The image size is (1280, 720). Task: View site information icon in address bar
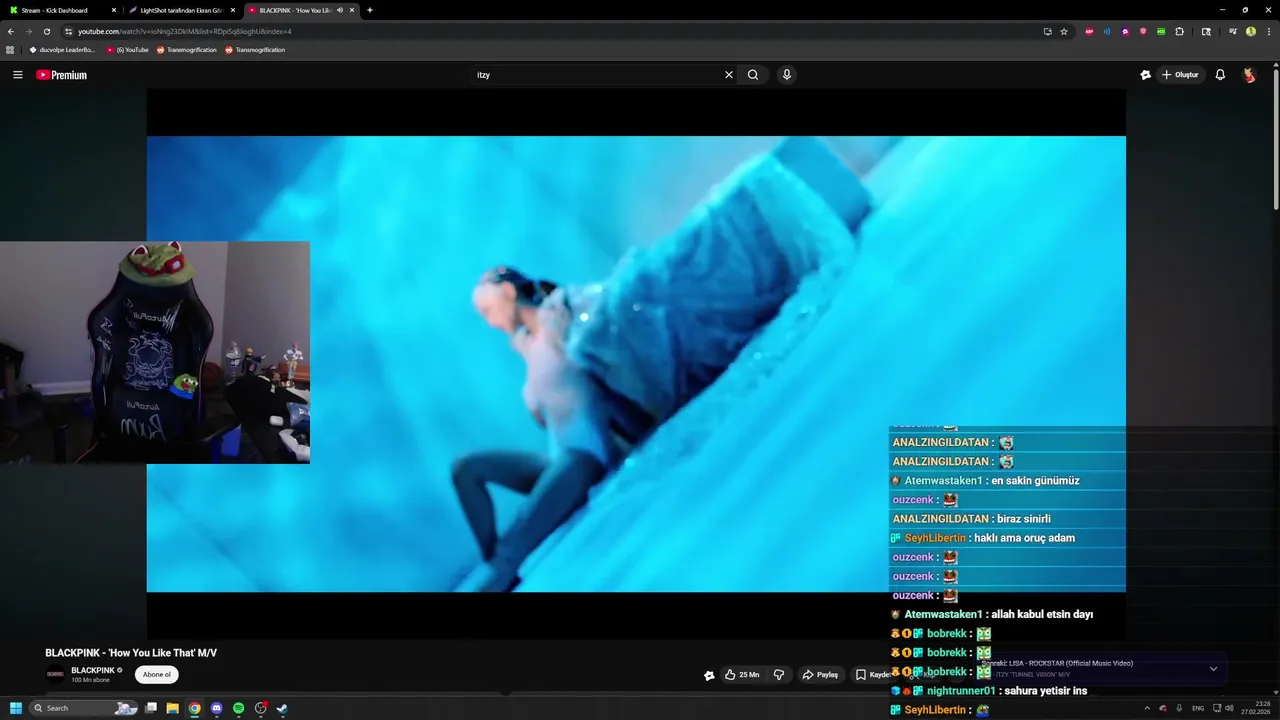tap(69, 31)
